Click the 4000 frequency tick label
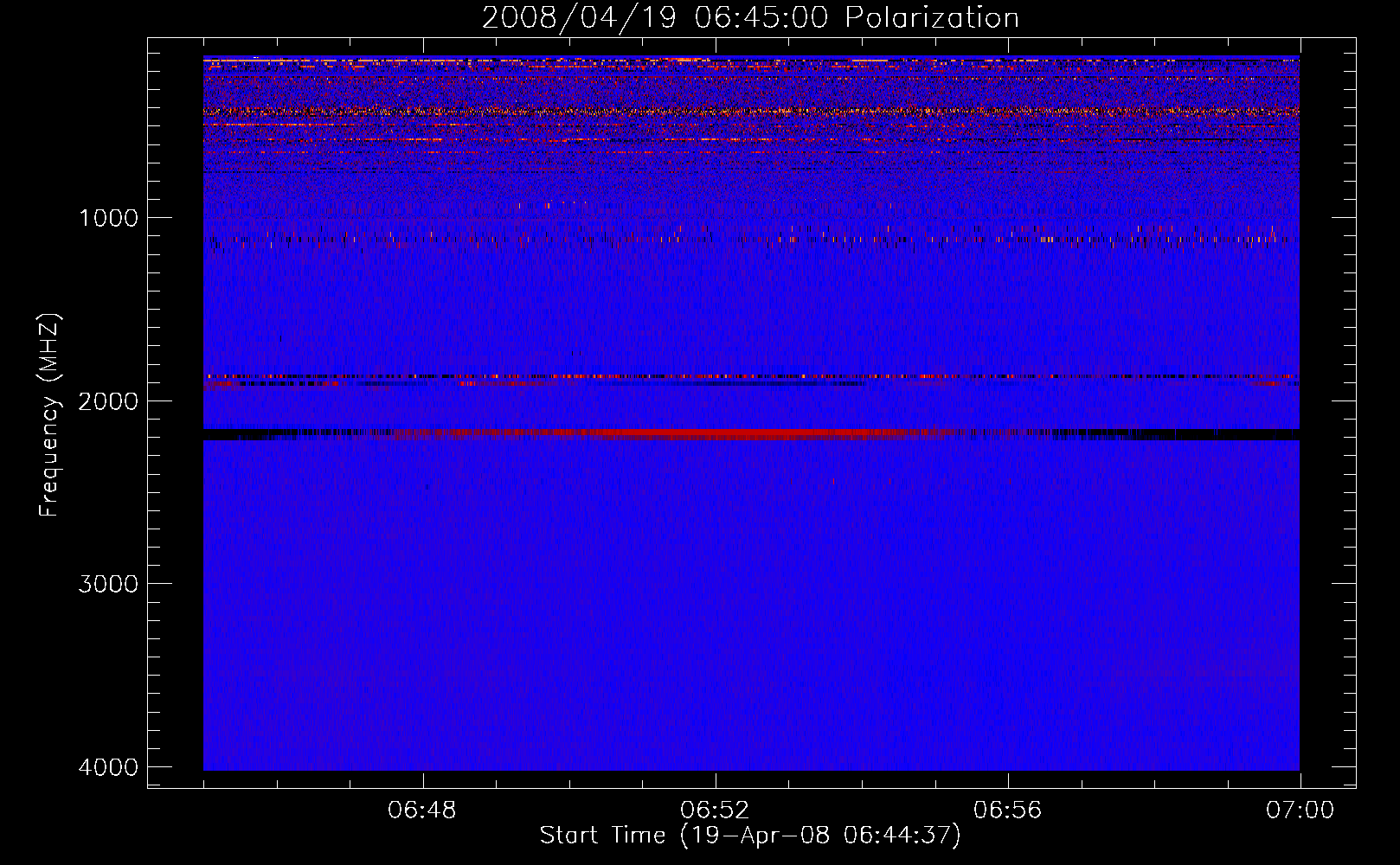Viewport: 1400px width, 865px height. (108, 767)
